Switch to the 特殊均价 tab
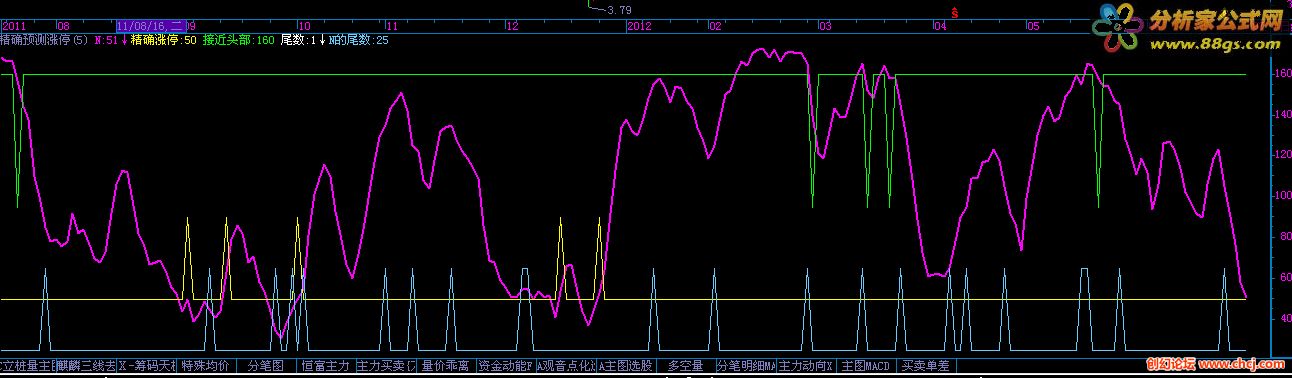The image size is (1292, 378). click(x=206, y=366)
